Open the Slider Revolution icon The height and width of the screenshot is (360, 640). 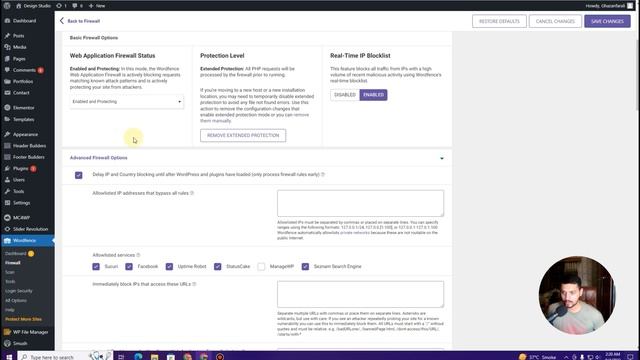point(7,229)
